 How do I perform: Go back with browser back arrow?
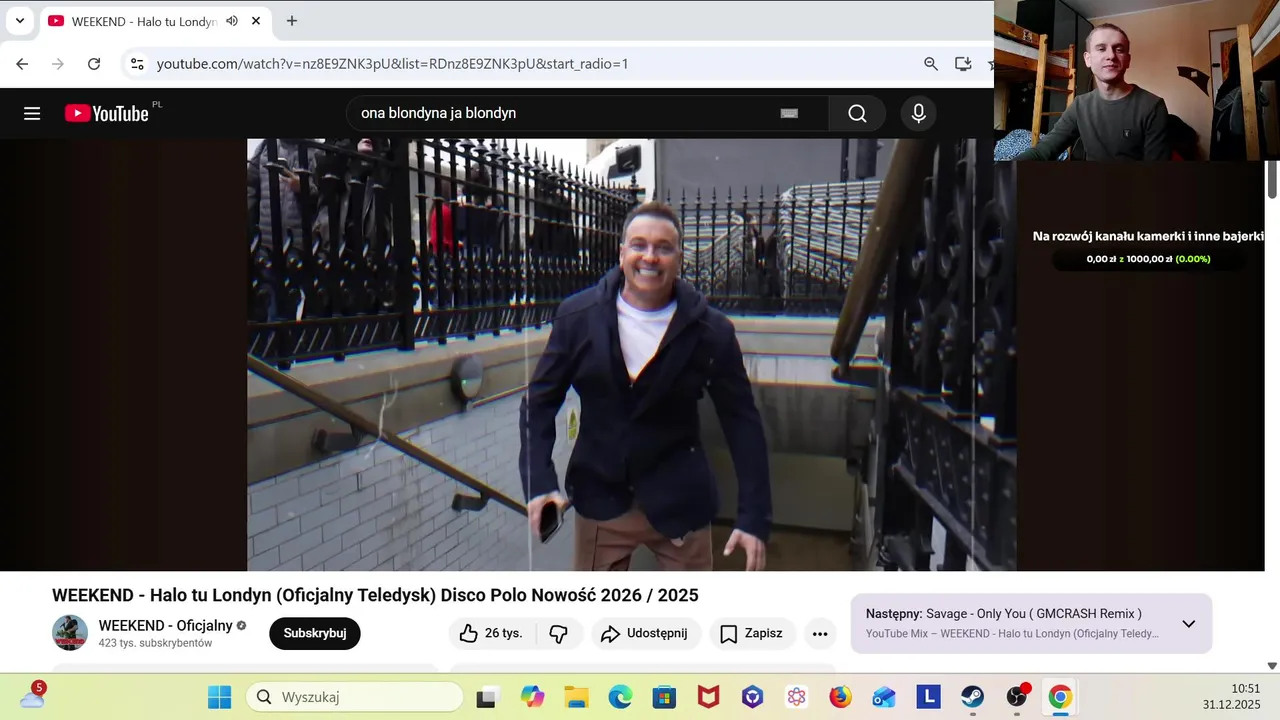tap(22, 63)
